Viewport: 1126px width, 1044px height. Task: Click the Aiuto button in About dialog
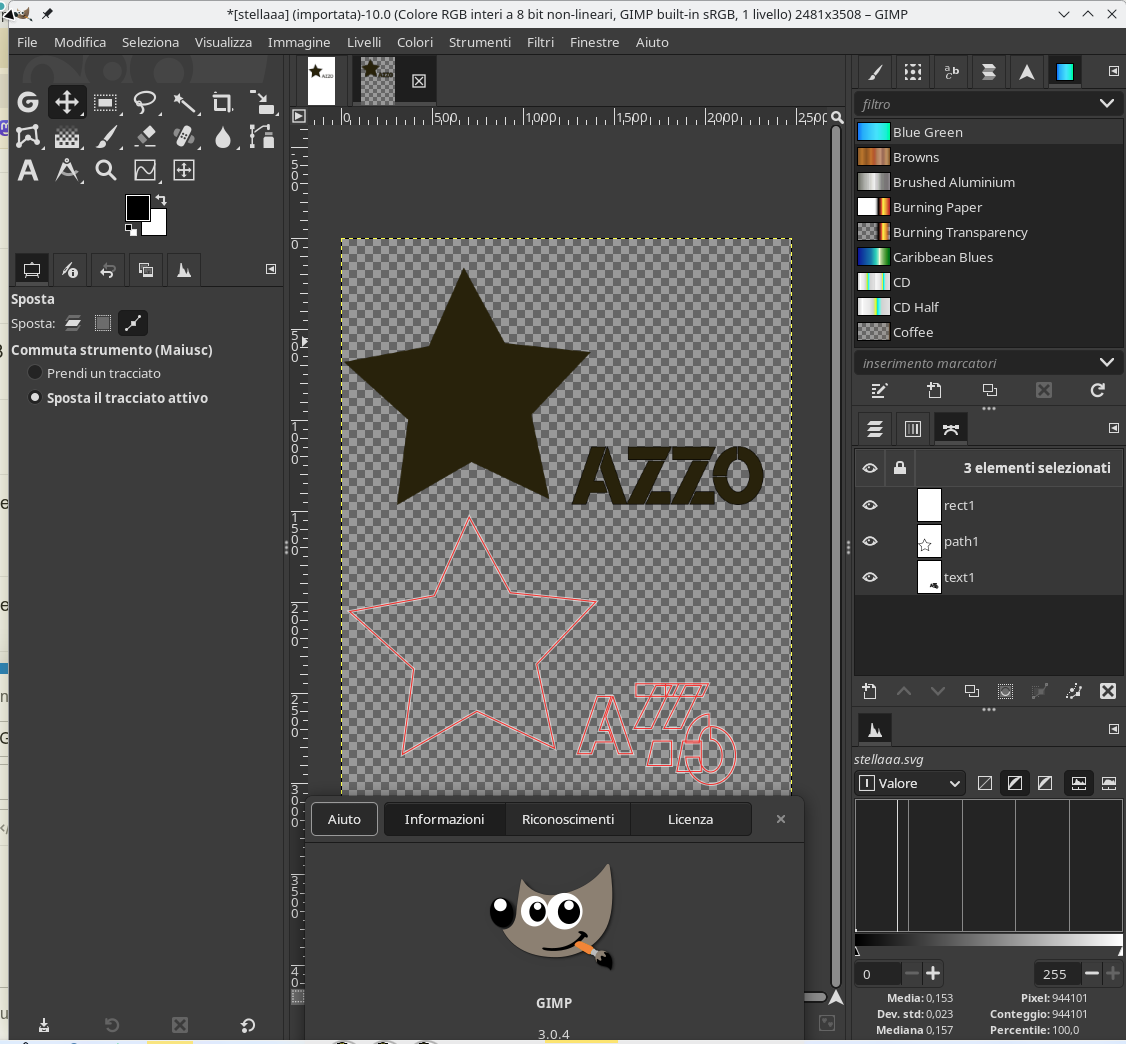pyautogui.click(x=344, y=819)
